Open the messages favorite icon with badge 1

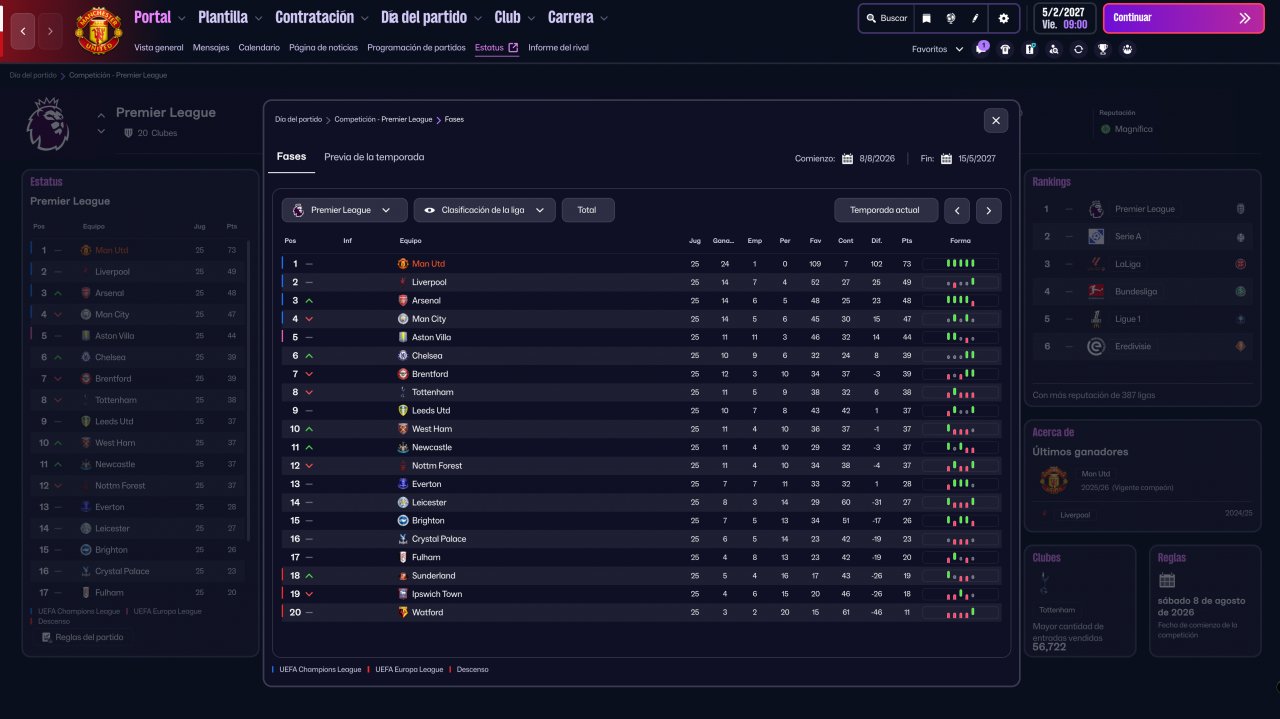pos(981,49)
